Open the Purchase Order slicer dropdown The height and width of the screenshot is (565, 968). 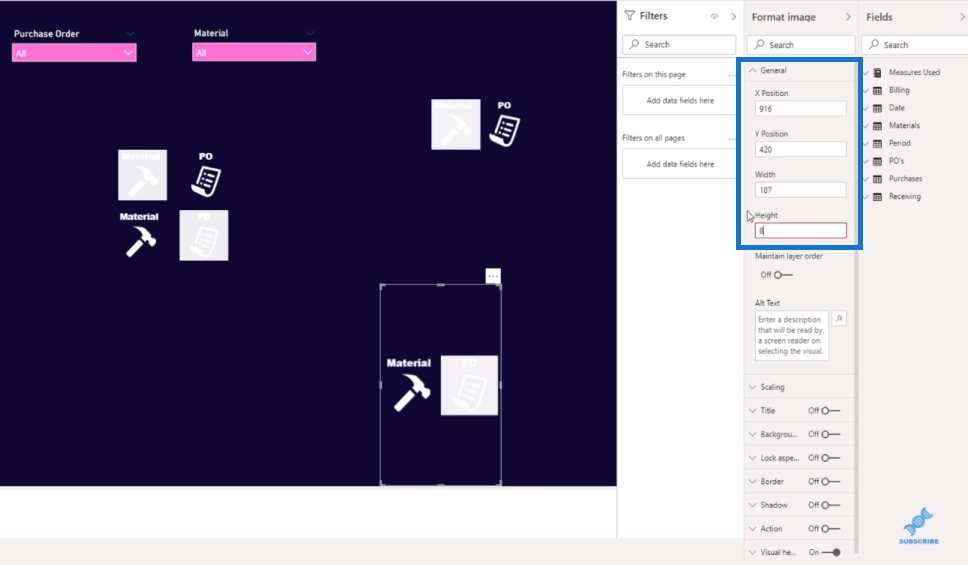tap(74, 53)
